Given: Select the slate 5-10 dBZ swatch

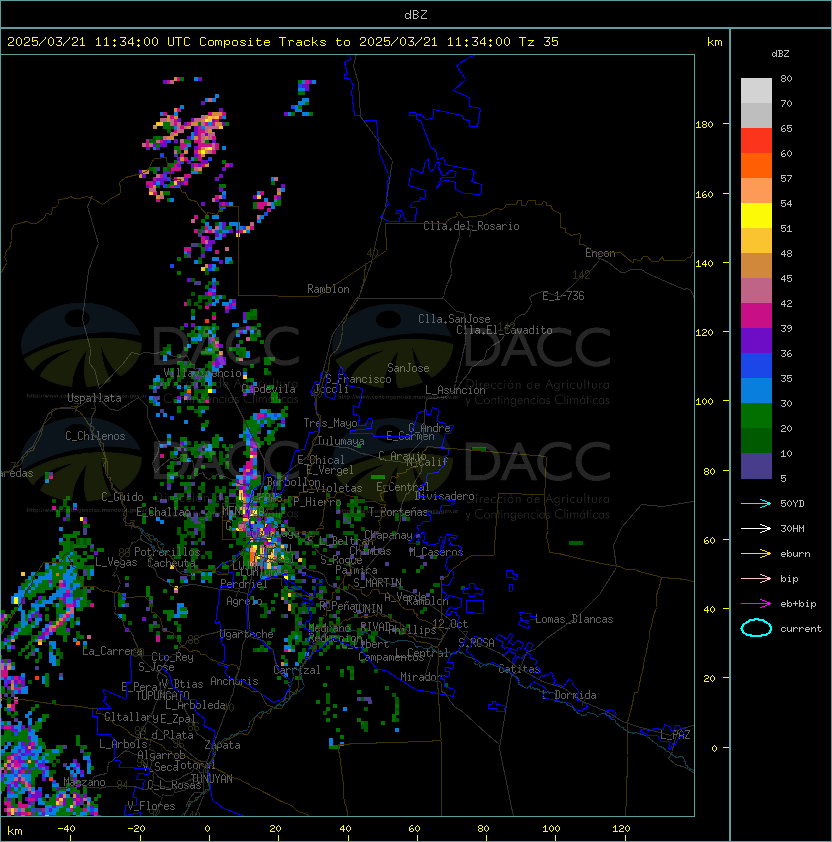Looking at the screenshot, I should tap(756, 466).
